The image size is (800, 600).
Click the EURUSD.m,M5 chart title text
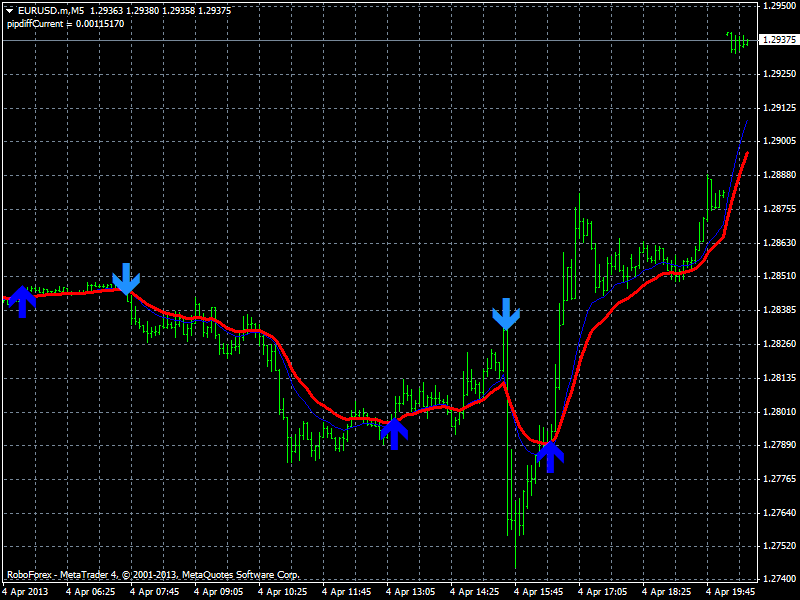[x=52, y=10]
